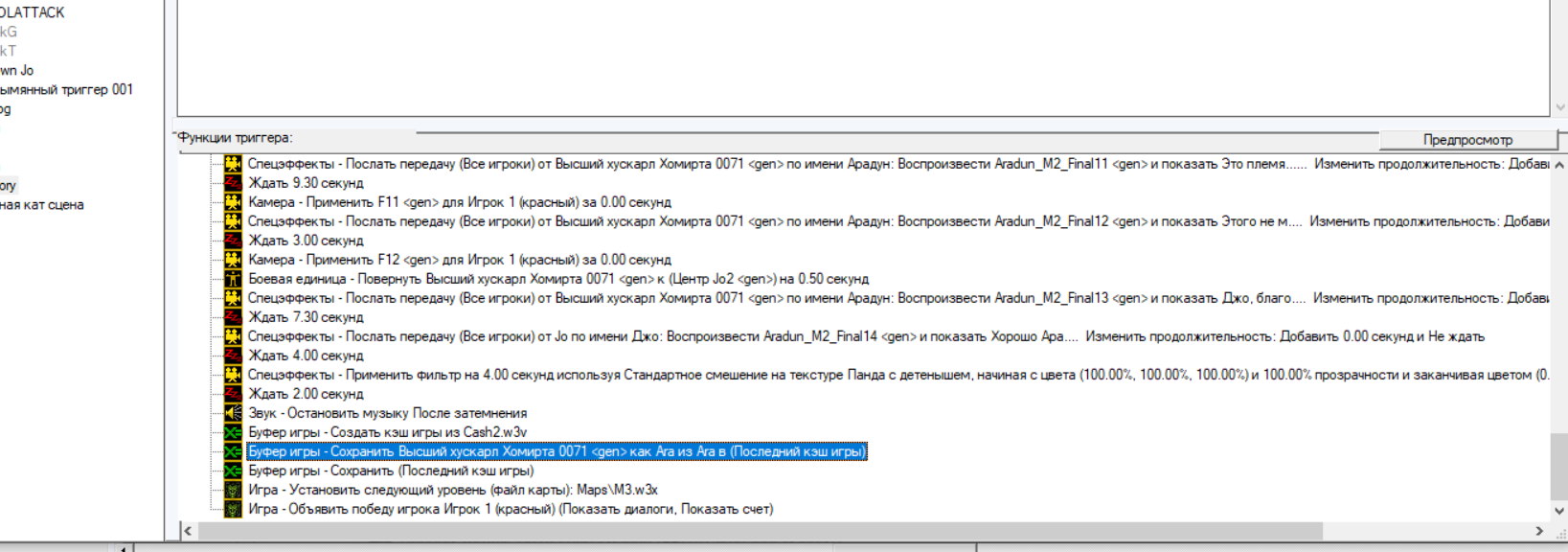1568x552 pixels.
Task: Select the Камера - Применить F11 action text
Action: (x=460, y=202)
